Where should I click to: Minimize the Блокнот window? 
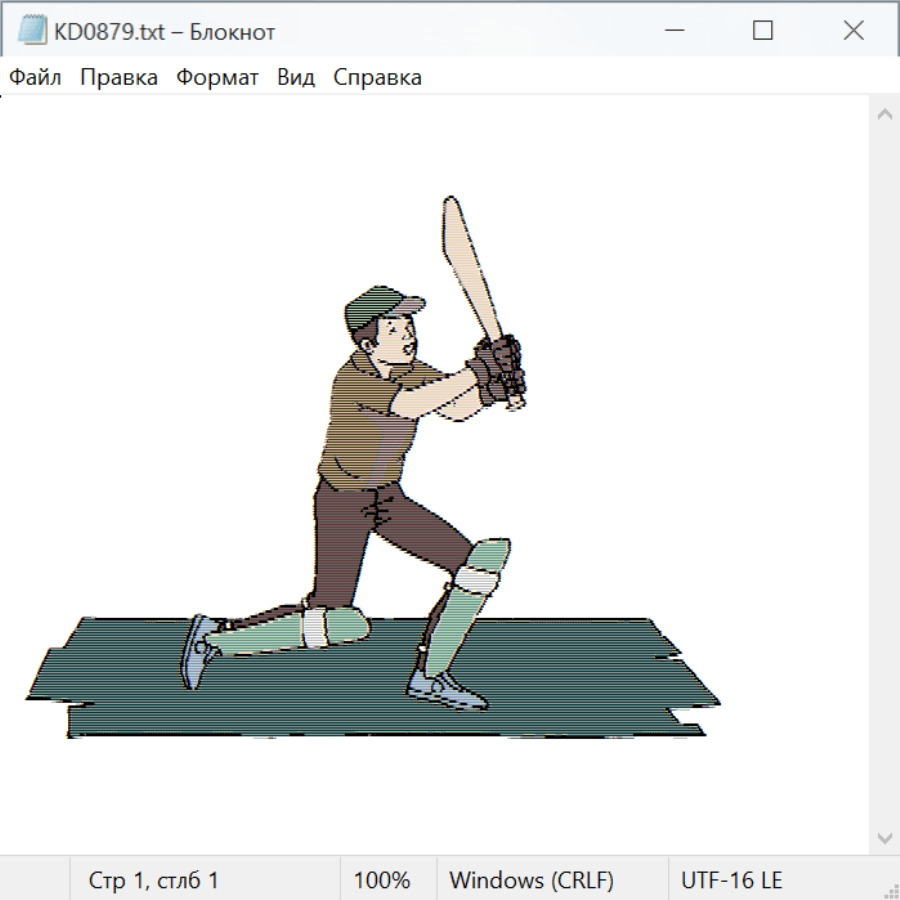pyautogui.click(x=672, y=31)
